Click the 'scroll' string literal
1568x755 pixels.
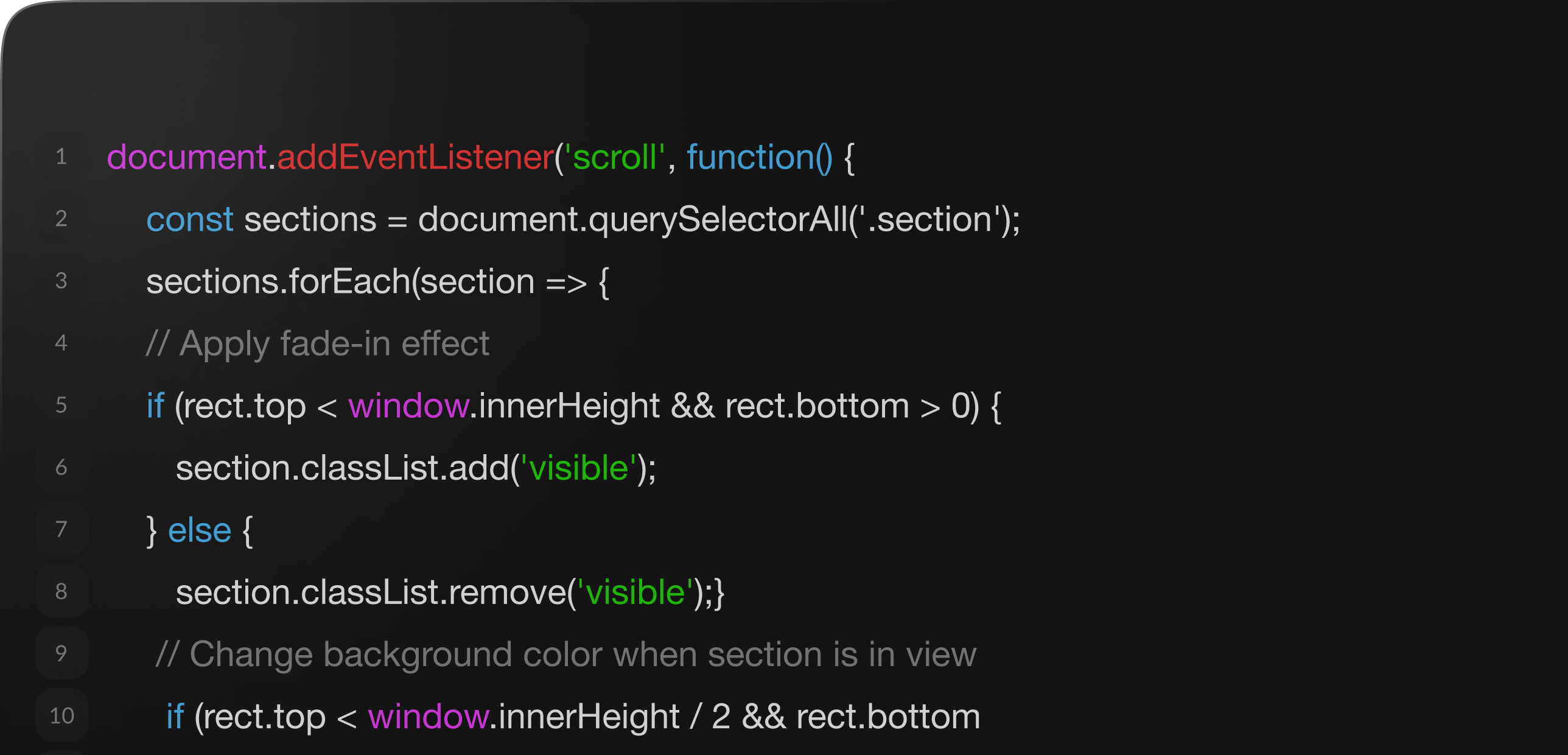pos(615,157)
